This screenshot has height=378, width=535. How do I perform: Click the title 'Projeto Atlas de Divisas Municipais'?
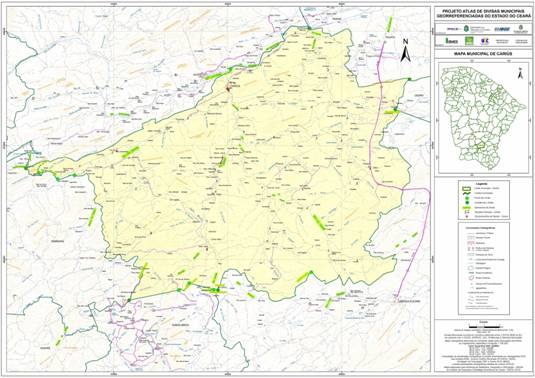pyautogui.click(x=484, y=11)
